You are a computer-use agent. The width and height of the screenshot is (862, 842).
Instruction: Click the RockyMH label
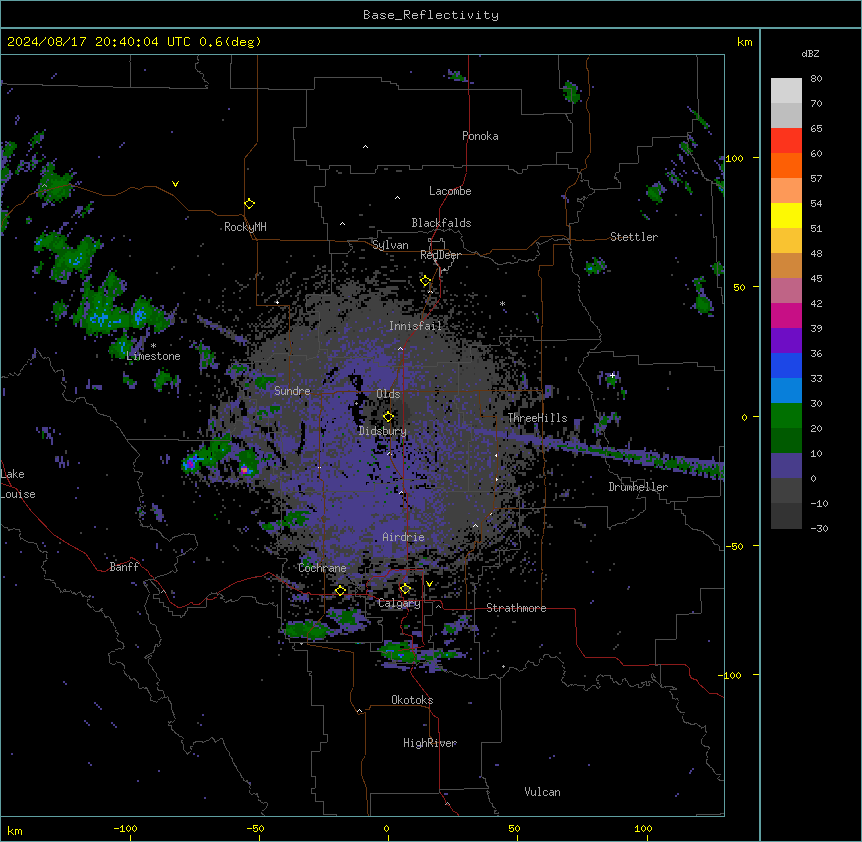point(245,227)
